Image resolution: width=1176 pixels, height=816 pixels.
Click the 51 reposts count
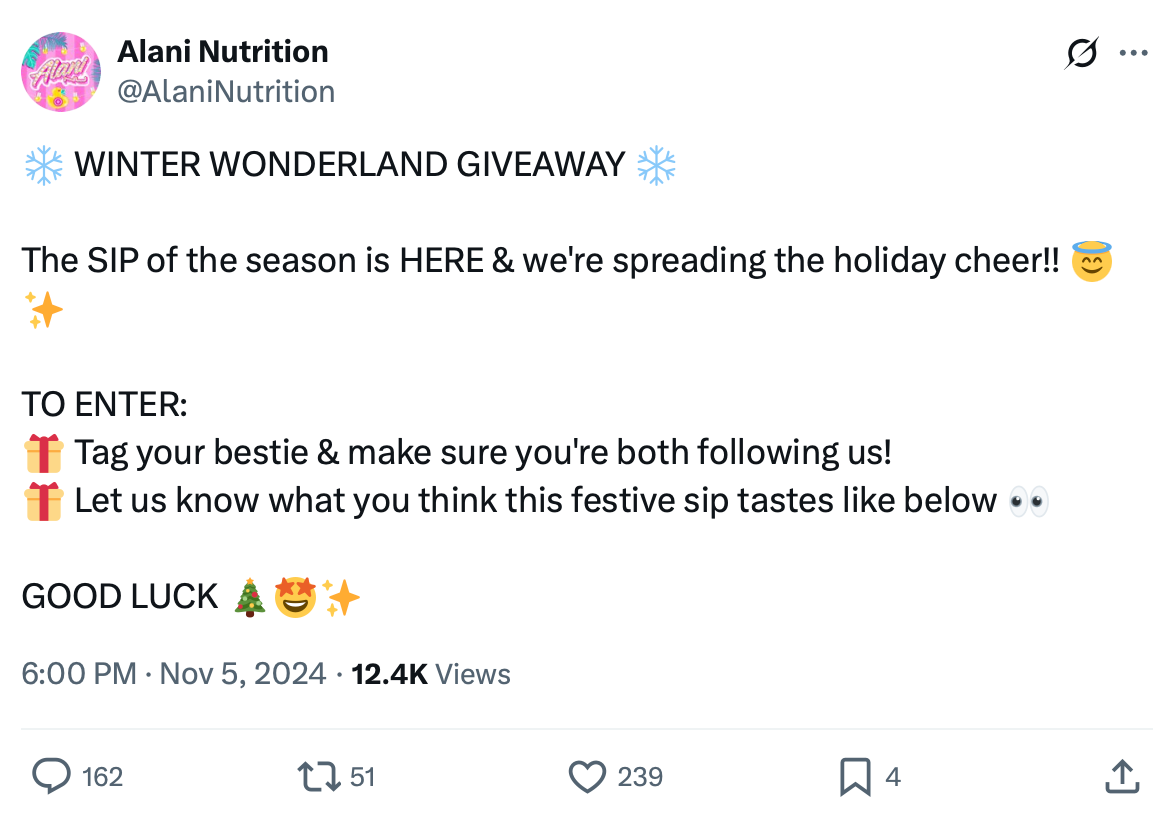pyautogui.click(x=362, y=776)
